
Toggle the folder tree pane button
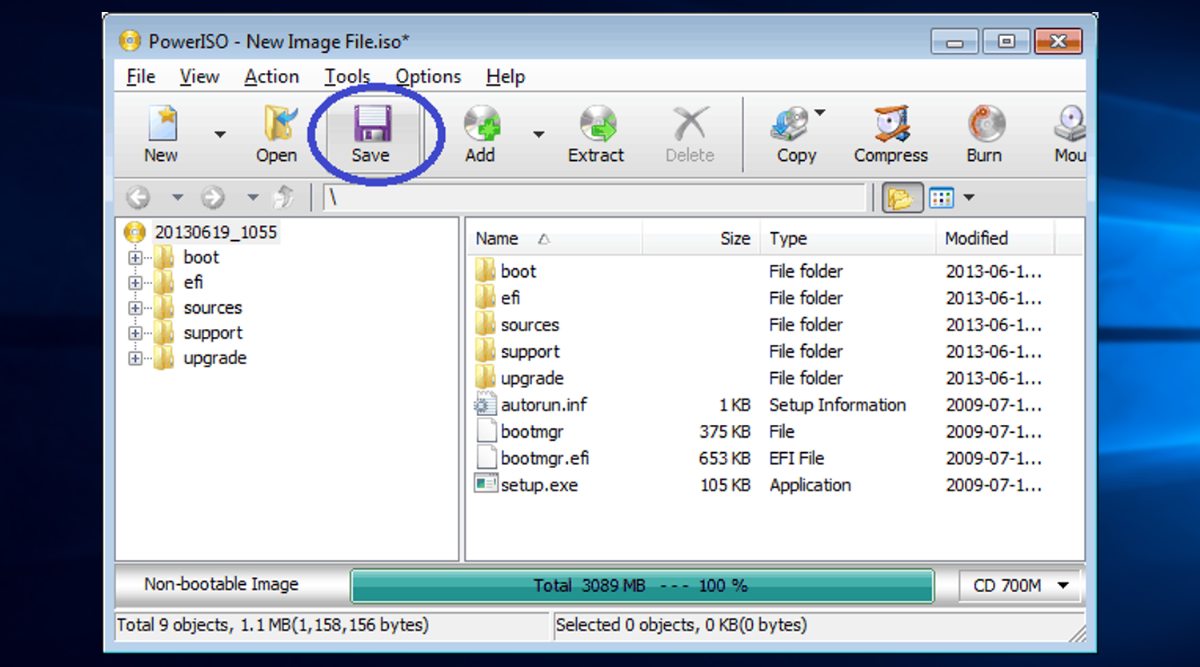(902, 198)
